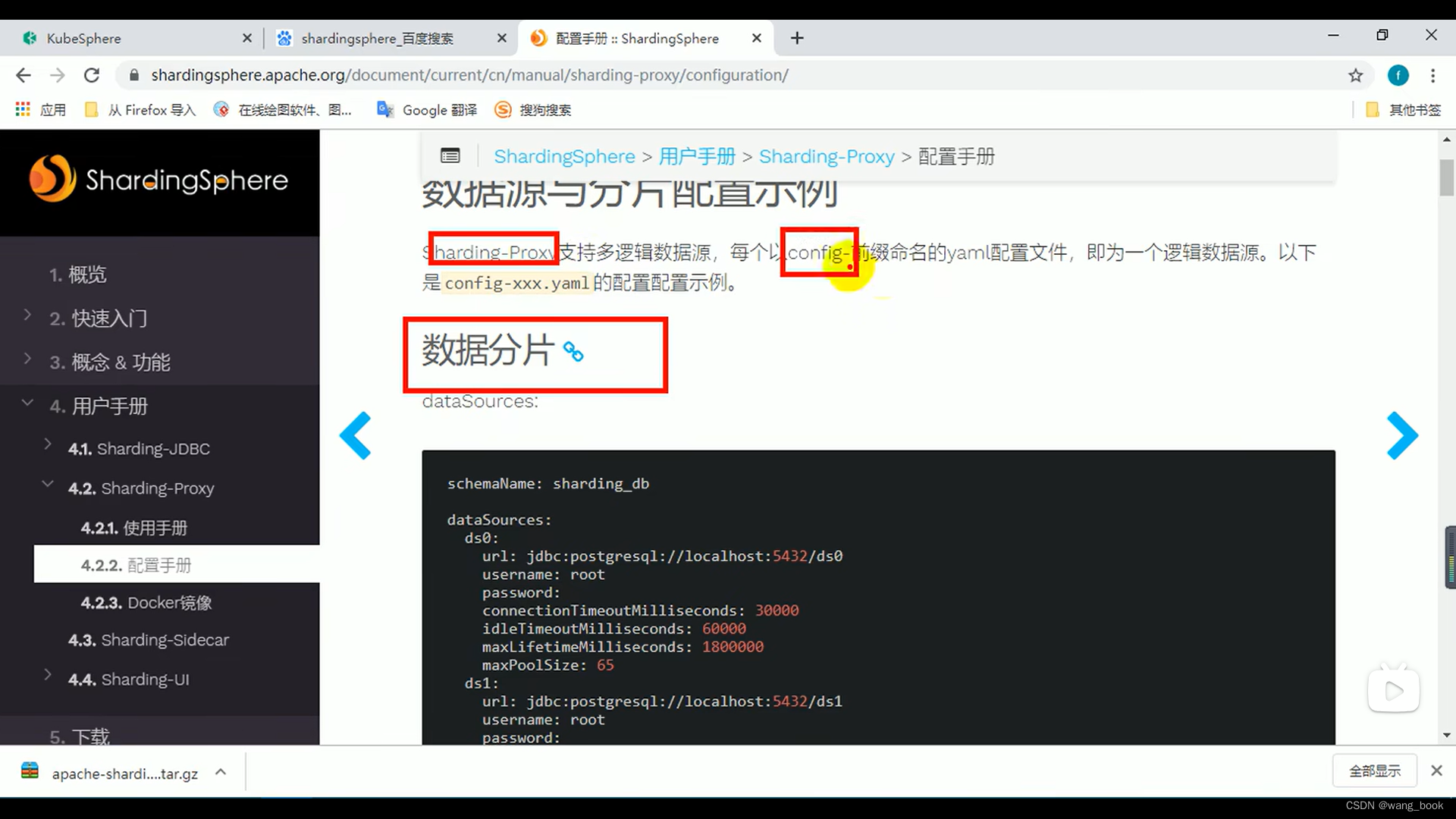Expand the 4.1. Sharding-JDBC chevron

[x=47, y=445]
